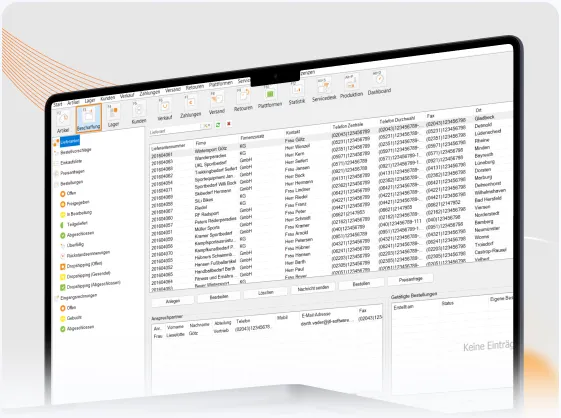Click the Anlegen button
This screenshot has height=418, width=561.
pos(173,301)
